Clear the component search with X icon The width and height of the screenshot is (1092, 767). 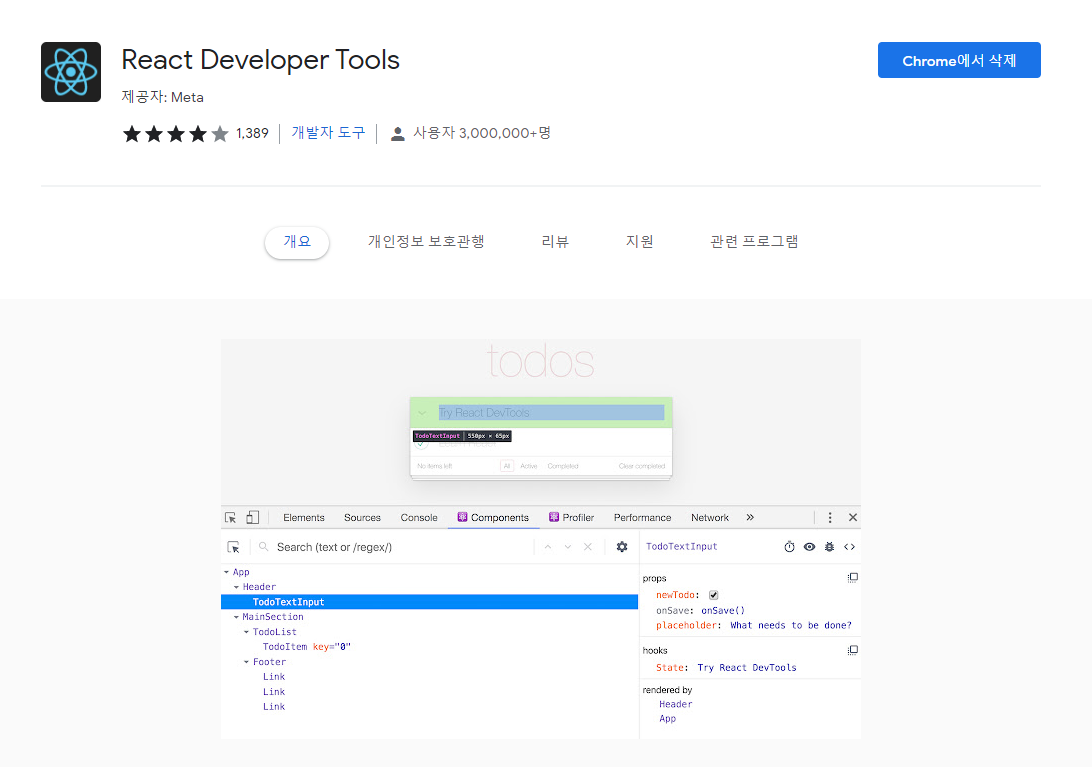pos(588,548)
